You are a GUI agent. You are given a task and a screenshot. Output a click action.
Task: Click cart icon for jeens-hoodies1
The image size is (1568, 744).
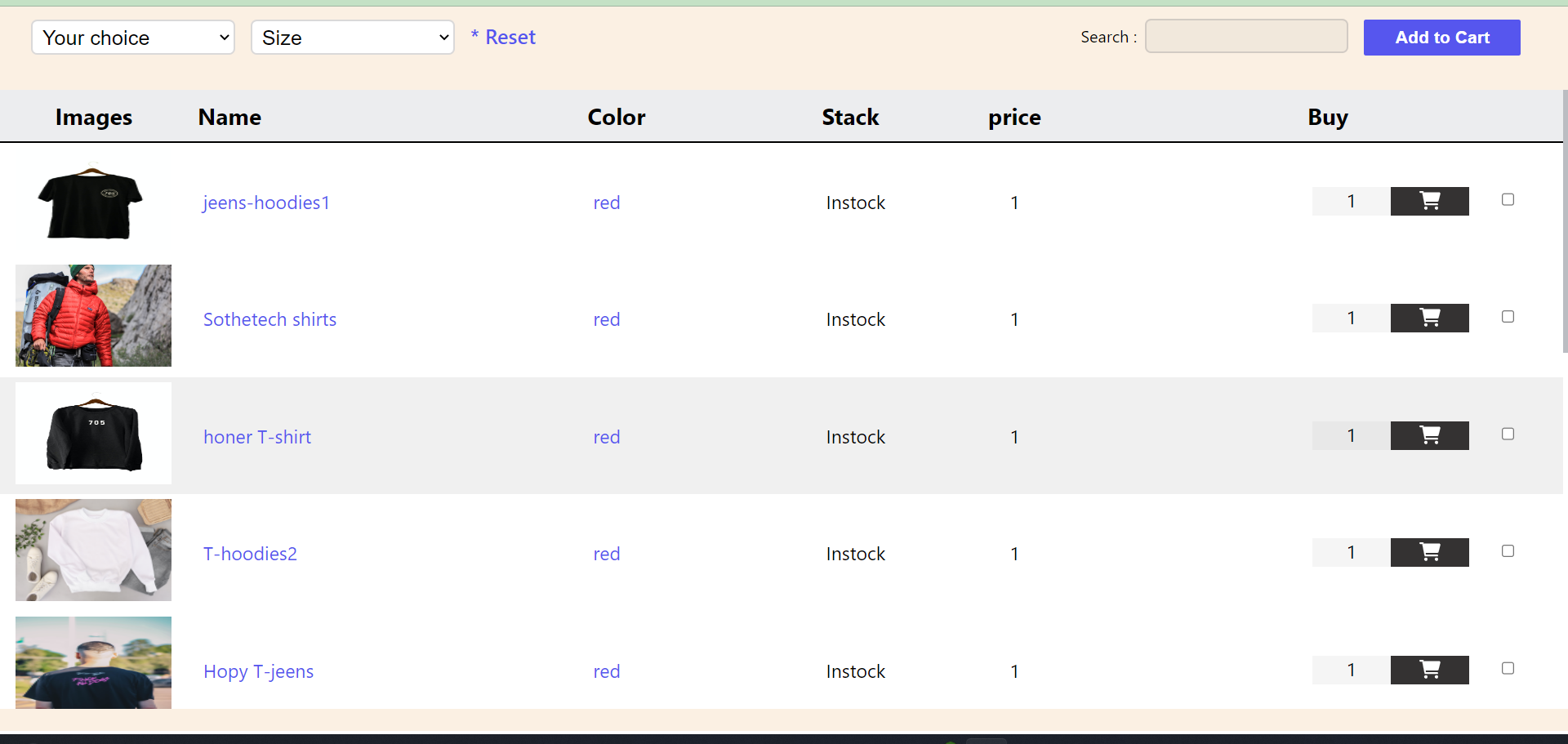(x=1429, y=201)
